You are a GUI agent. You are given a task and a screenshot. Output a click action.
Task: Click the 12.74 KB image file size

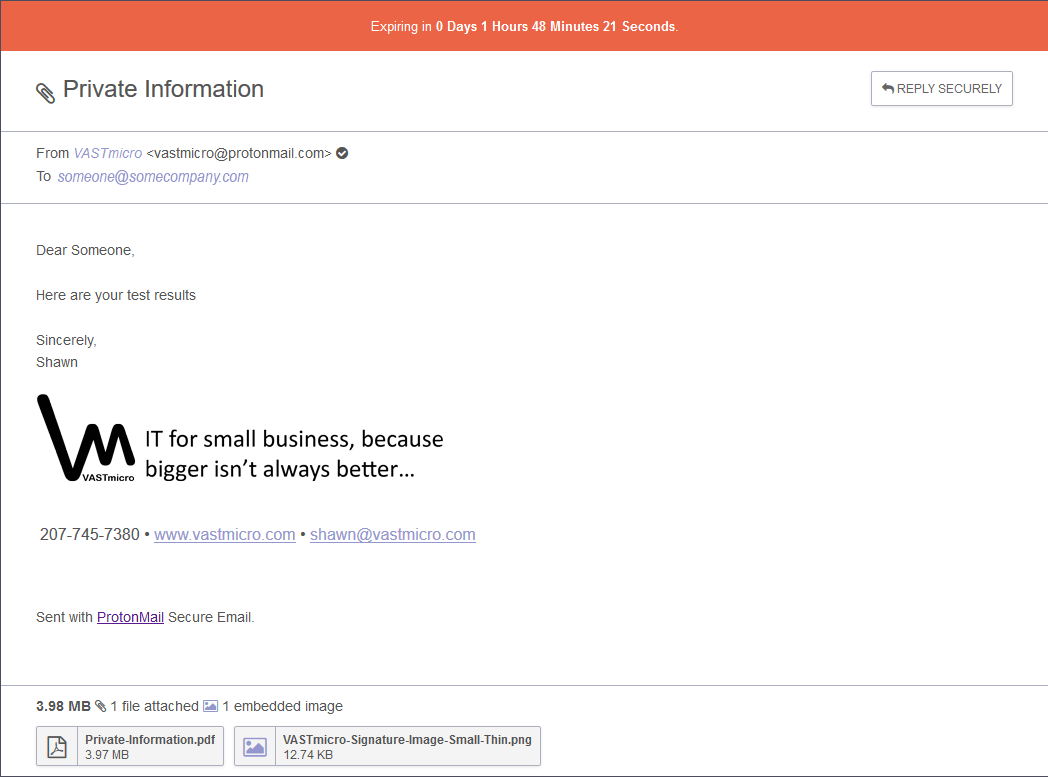pyautogui.click(x=307, y=755)
